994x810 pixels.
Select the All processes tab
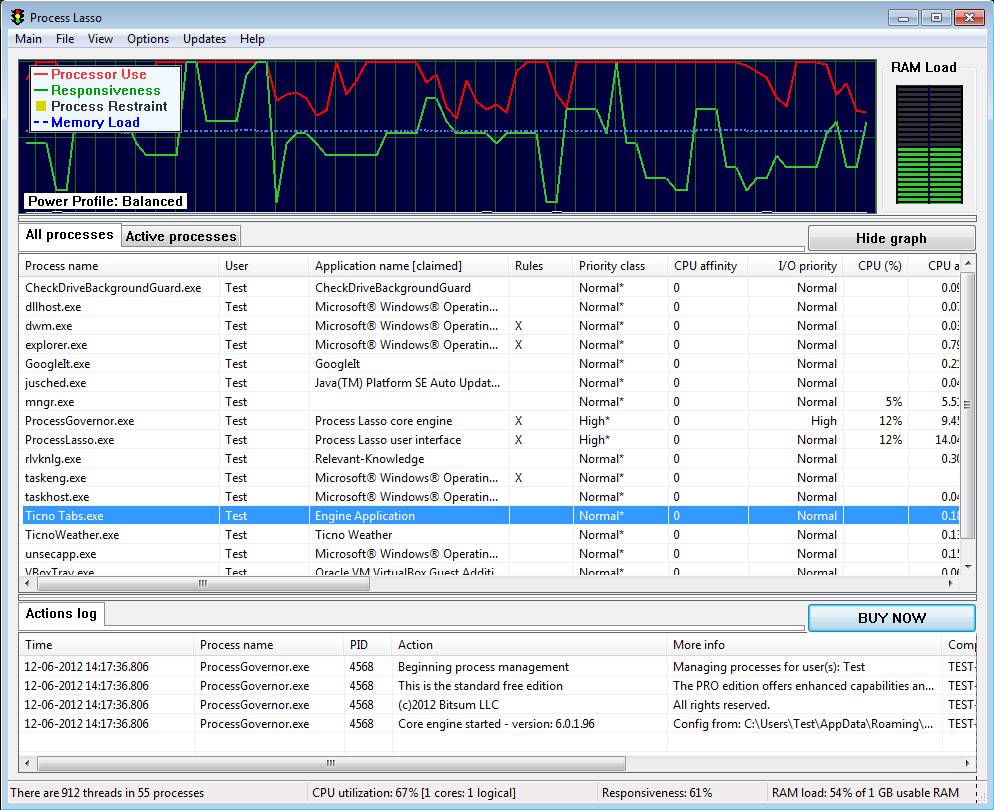point(69,235)
